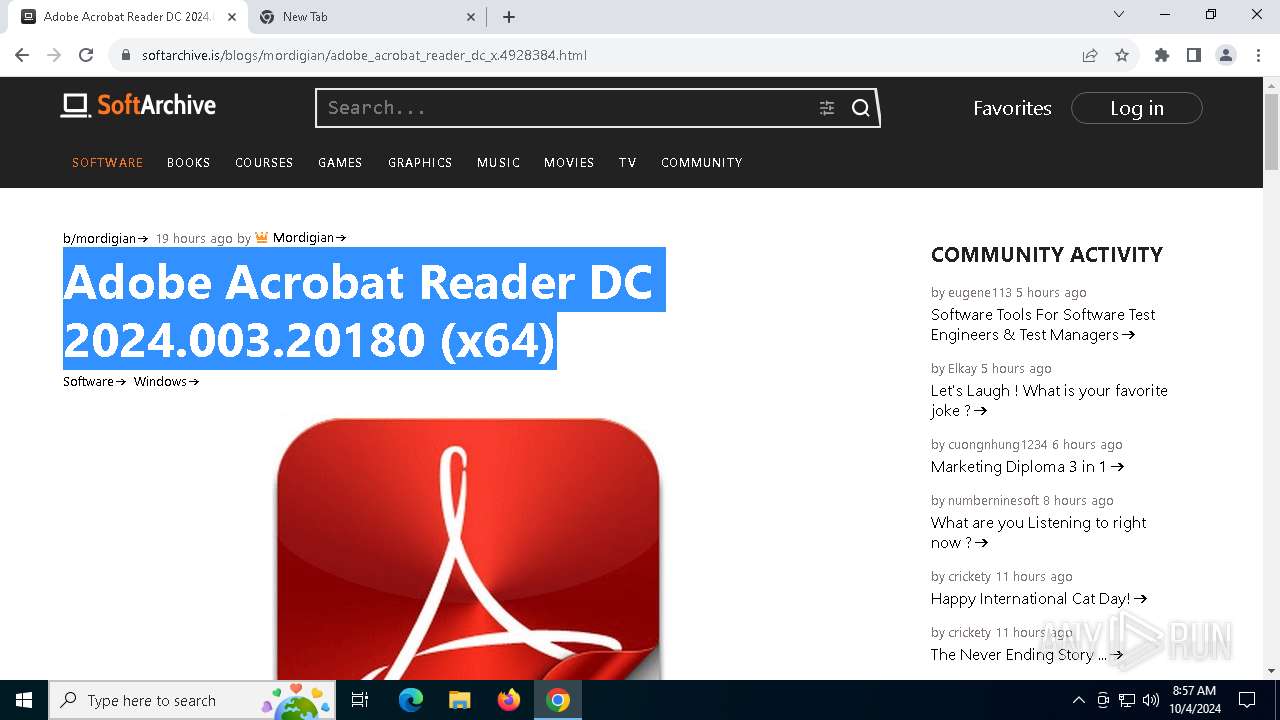The height and width of the screenshot is (720, 1280).
Task: Launch Microsoft Edge from taskbar
Action: point(411,700)
